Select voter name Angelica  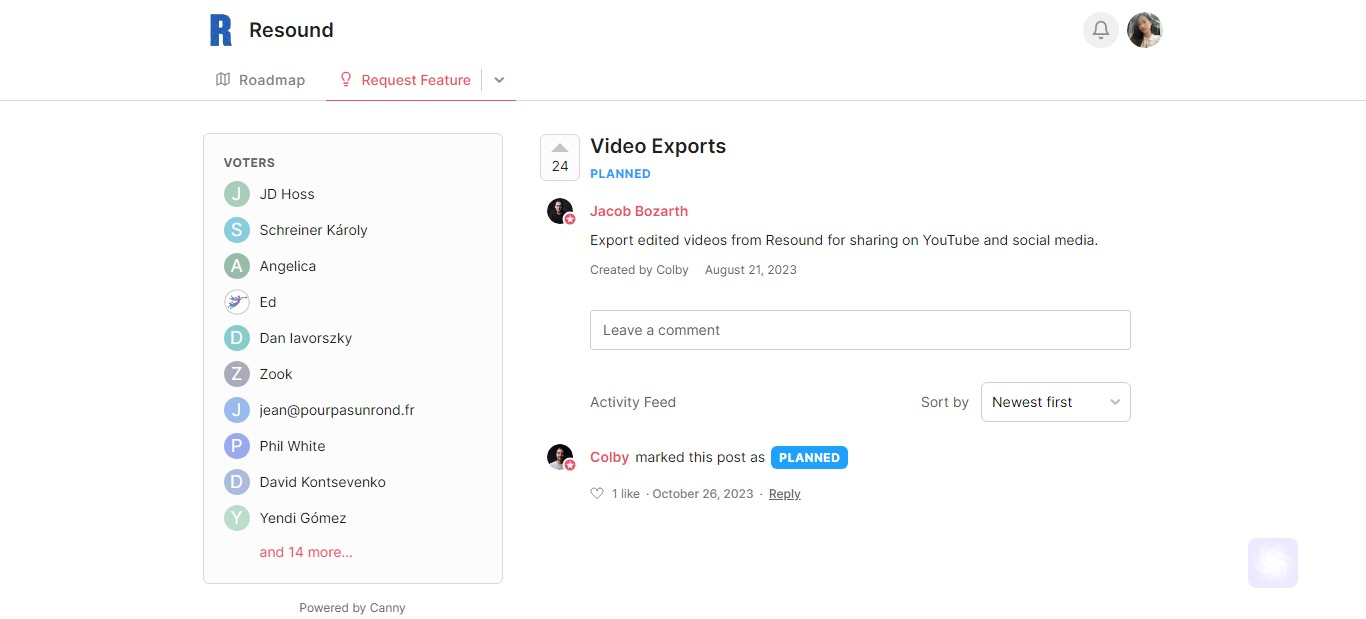tap(288, 266)
